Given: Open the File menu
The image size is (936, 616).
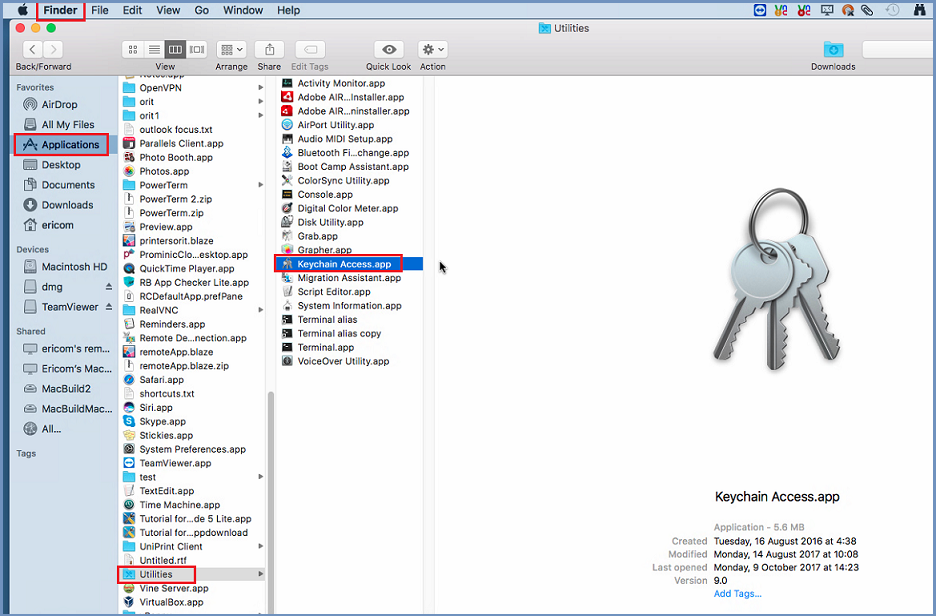Looking at the screenshot, I should pos(100,10).
